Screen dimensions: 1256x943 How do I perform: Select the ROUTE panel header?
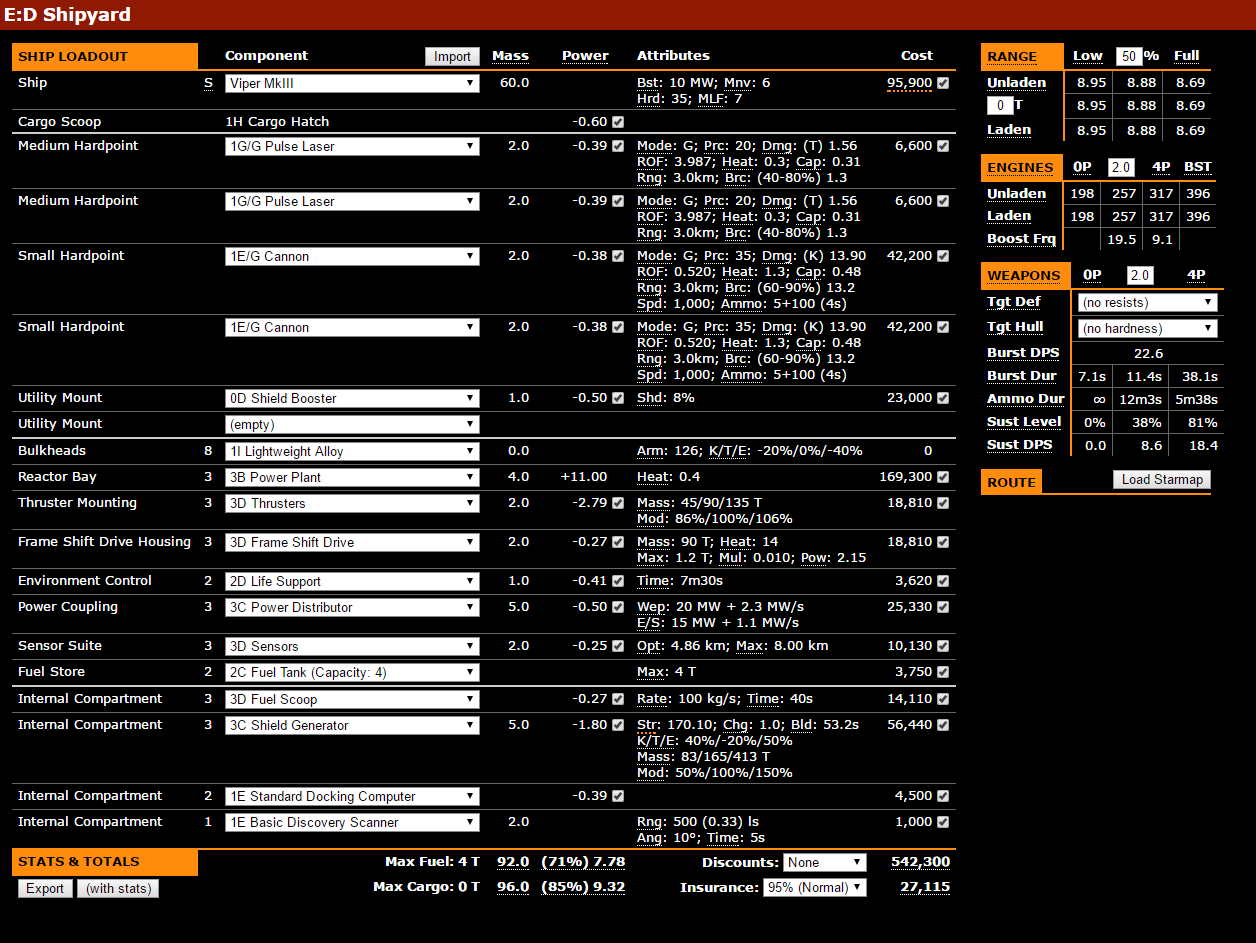click(1011, 483)
